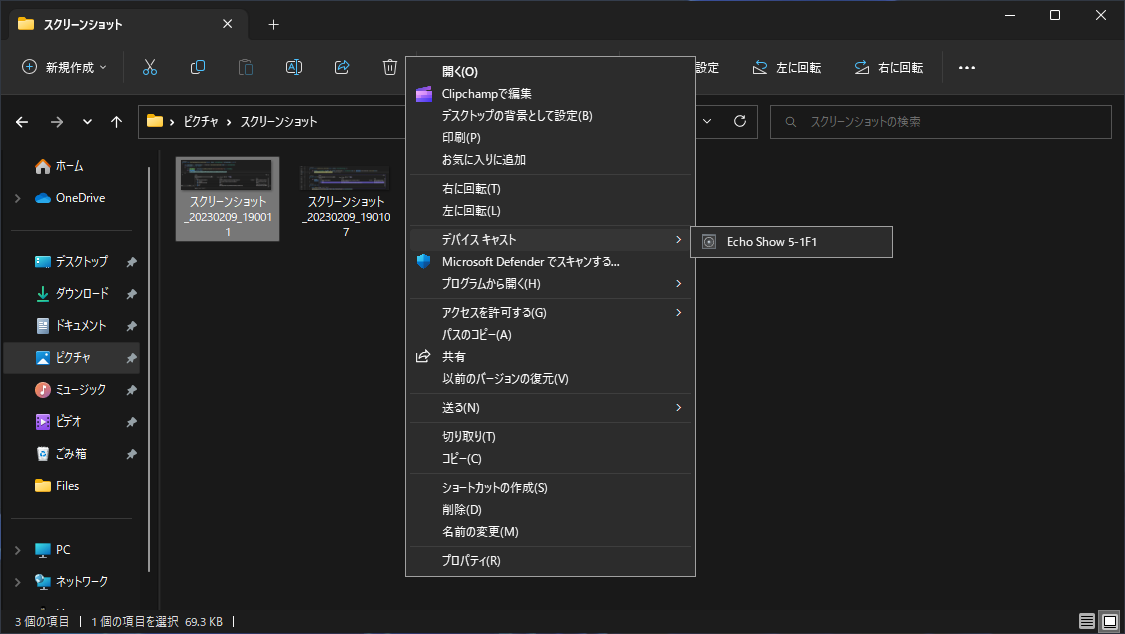
Task: Open the 新規作成 dropdown
Action: click(62, 67)
